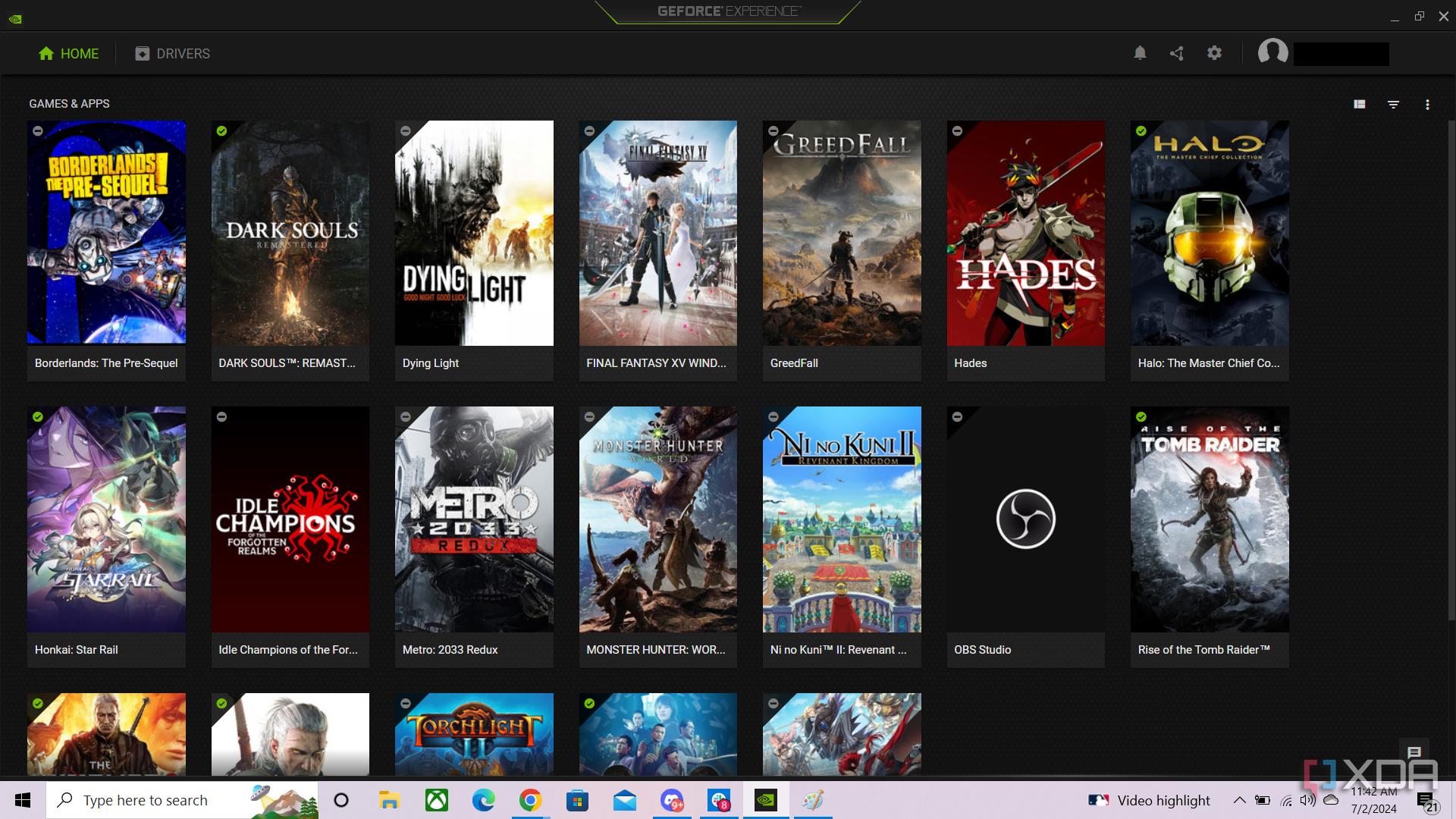Click the user account avatar
Screen dimensions: 1456x819
(x=1272, y=53)
